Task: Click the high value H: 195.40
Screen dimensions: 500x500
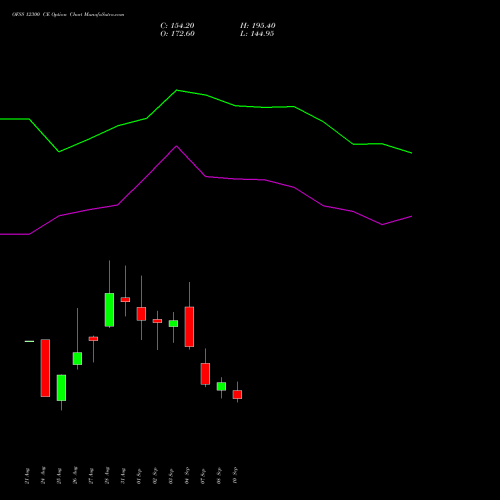Action: [258, 26]
